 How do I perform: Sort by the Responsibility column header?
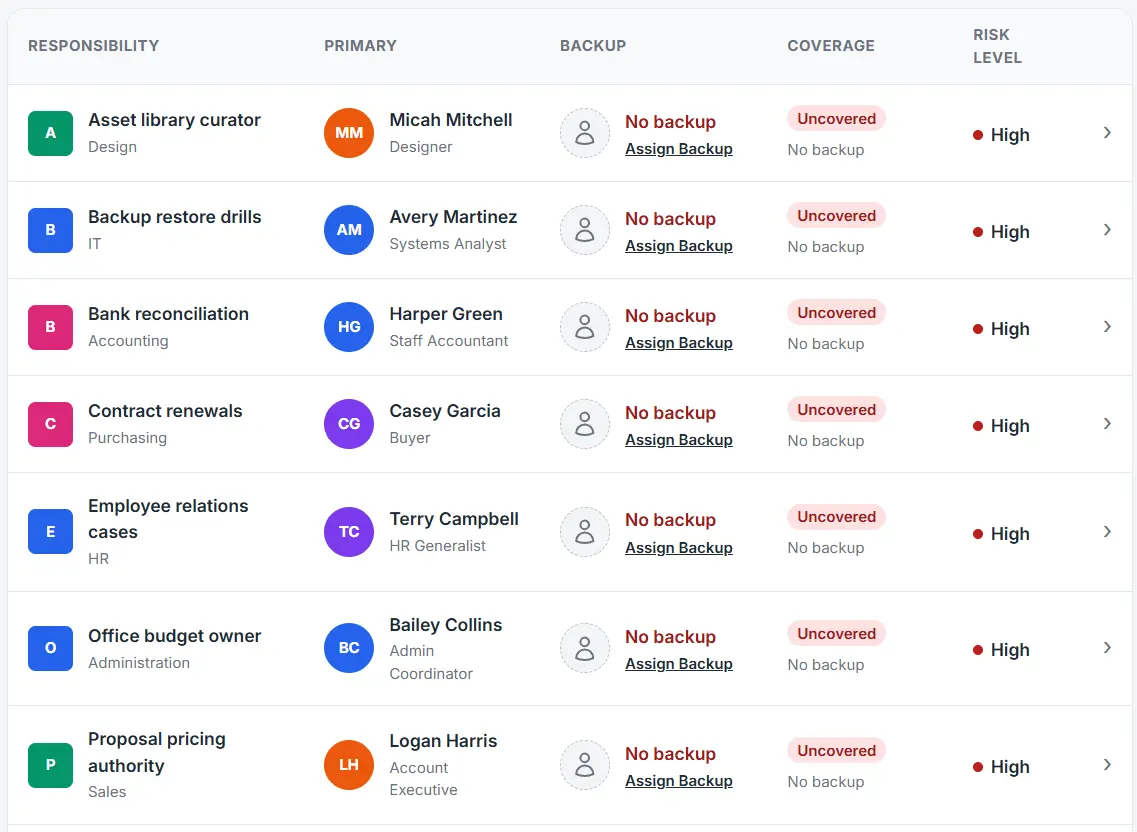[x=94, y=46]
